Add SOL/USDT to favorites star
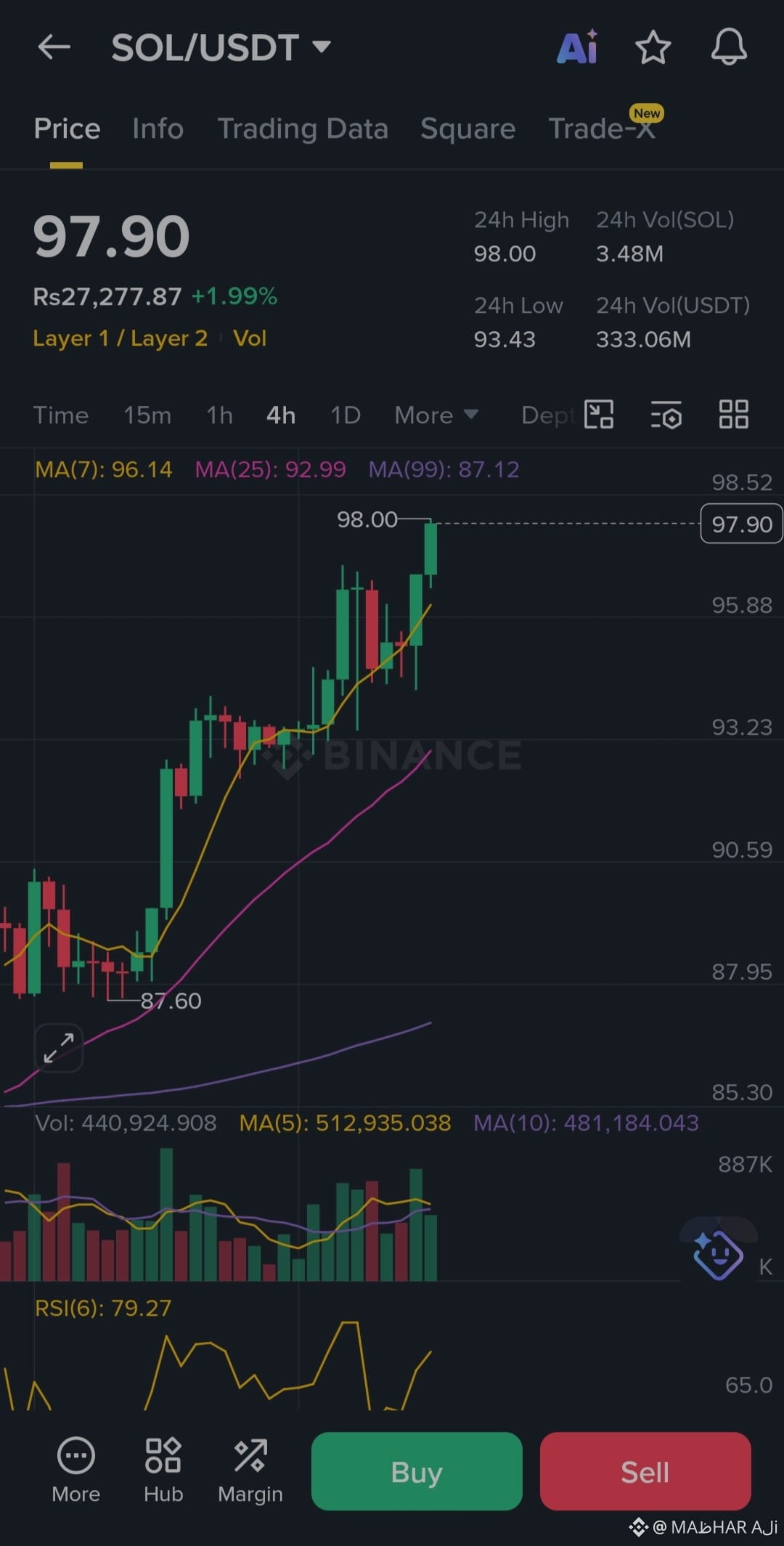Viewport: 784px width, 1546px height. [x=653, y=47]
